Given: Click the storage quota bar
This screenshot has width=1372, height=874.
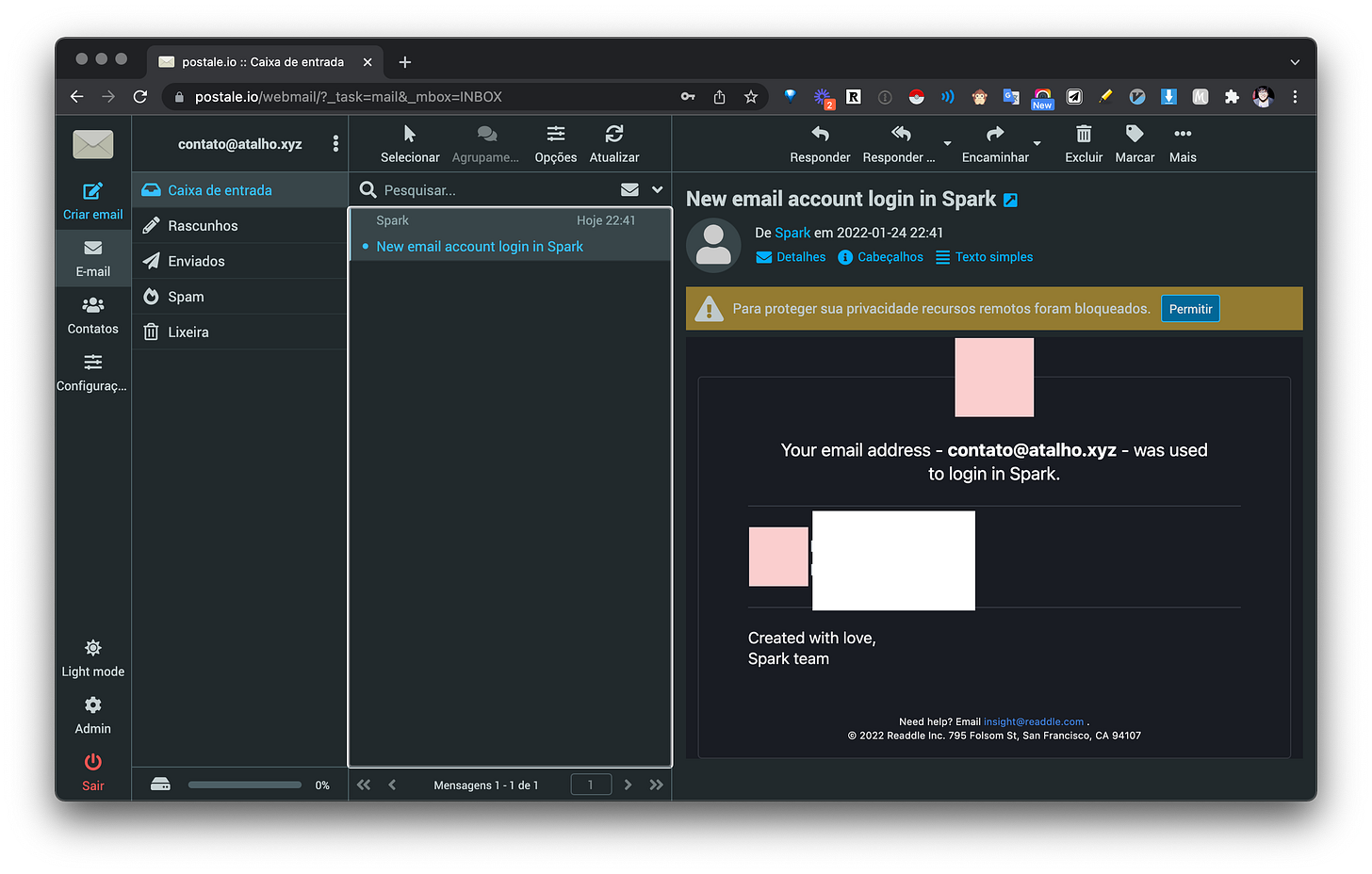Looking at the screenshot, I should point(245,785).
